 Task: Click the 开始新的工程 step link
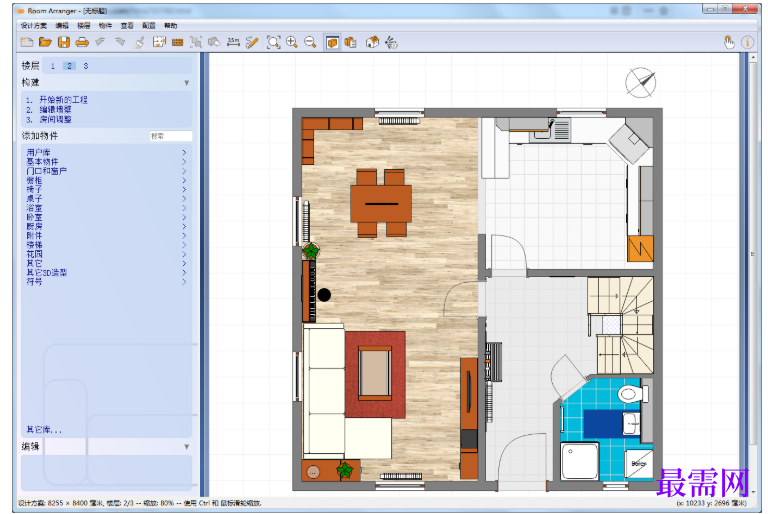[63, 100]
